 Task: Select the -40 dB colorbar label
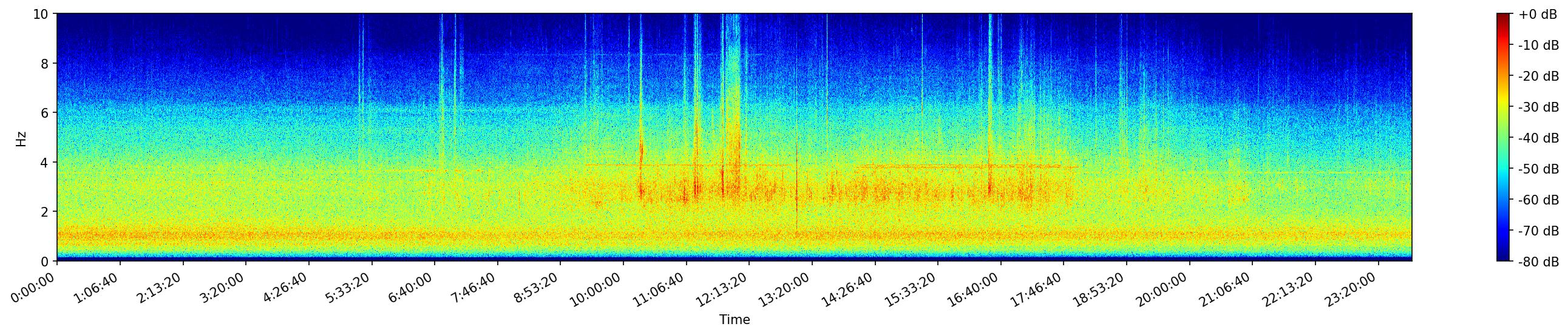pyautogui.click(x=1538, y=138)
